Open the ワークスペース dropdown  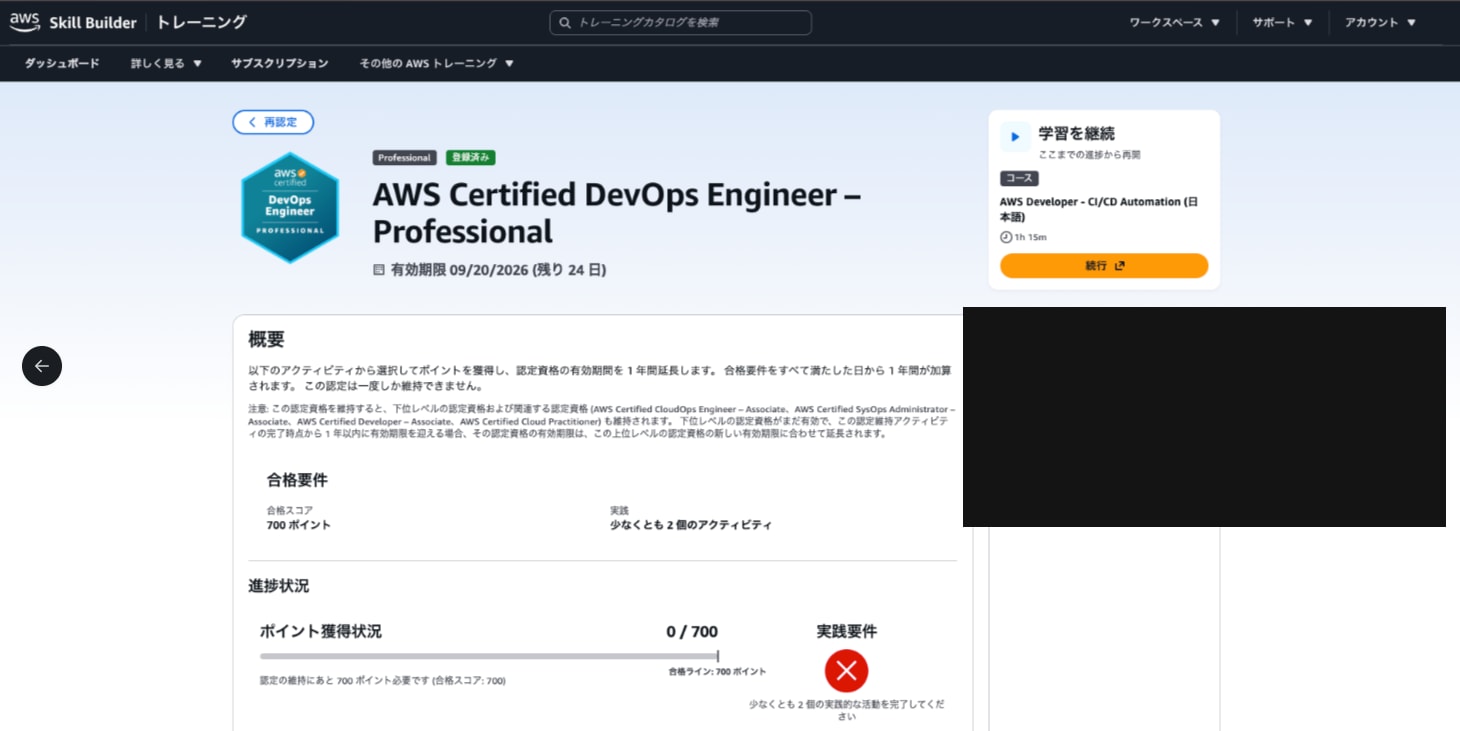tap(1174, 23)
